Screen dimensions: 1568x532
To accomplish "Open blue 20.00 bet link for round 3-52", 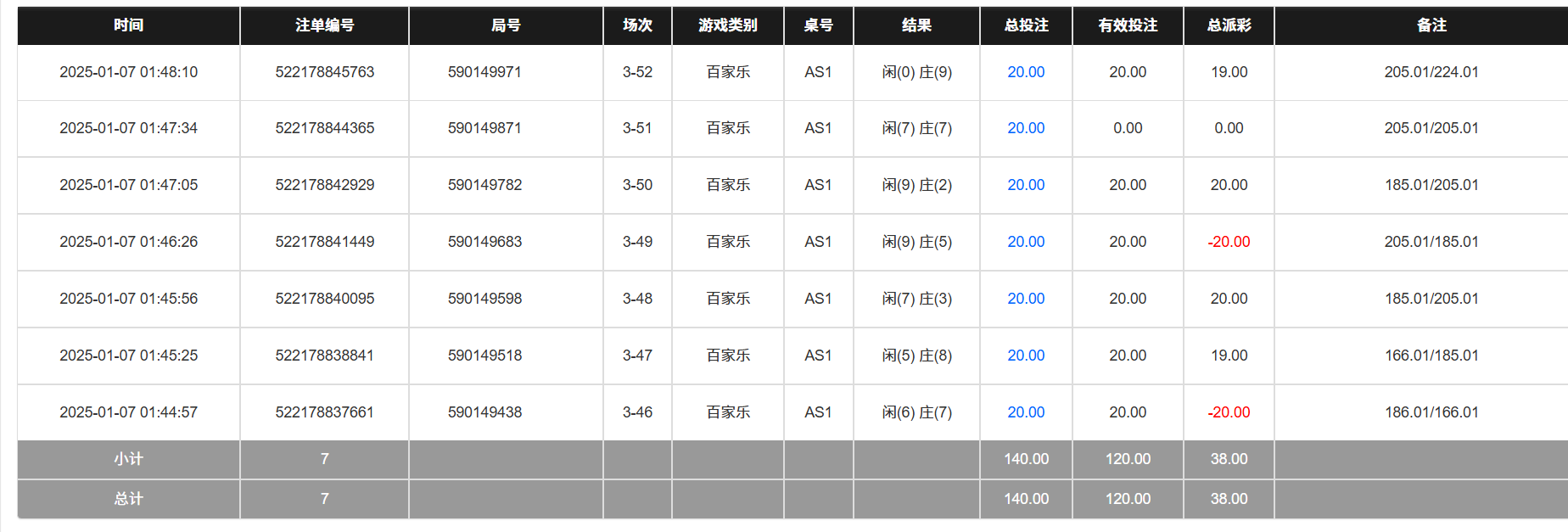I will pos(1026,72).
